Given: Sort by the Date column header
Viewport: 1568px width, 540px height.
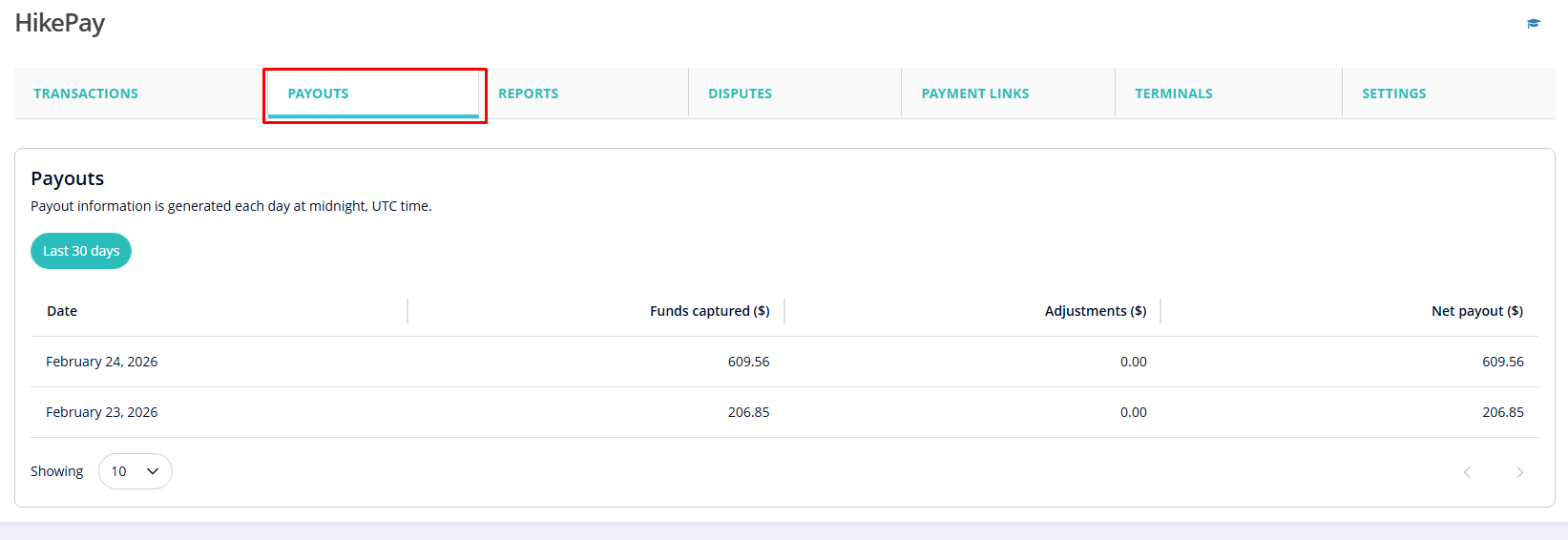Looking at the screenshot, I should point(62,311).
